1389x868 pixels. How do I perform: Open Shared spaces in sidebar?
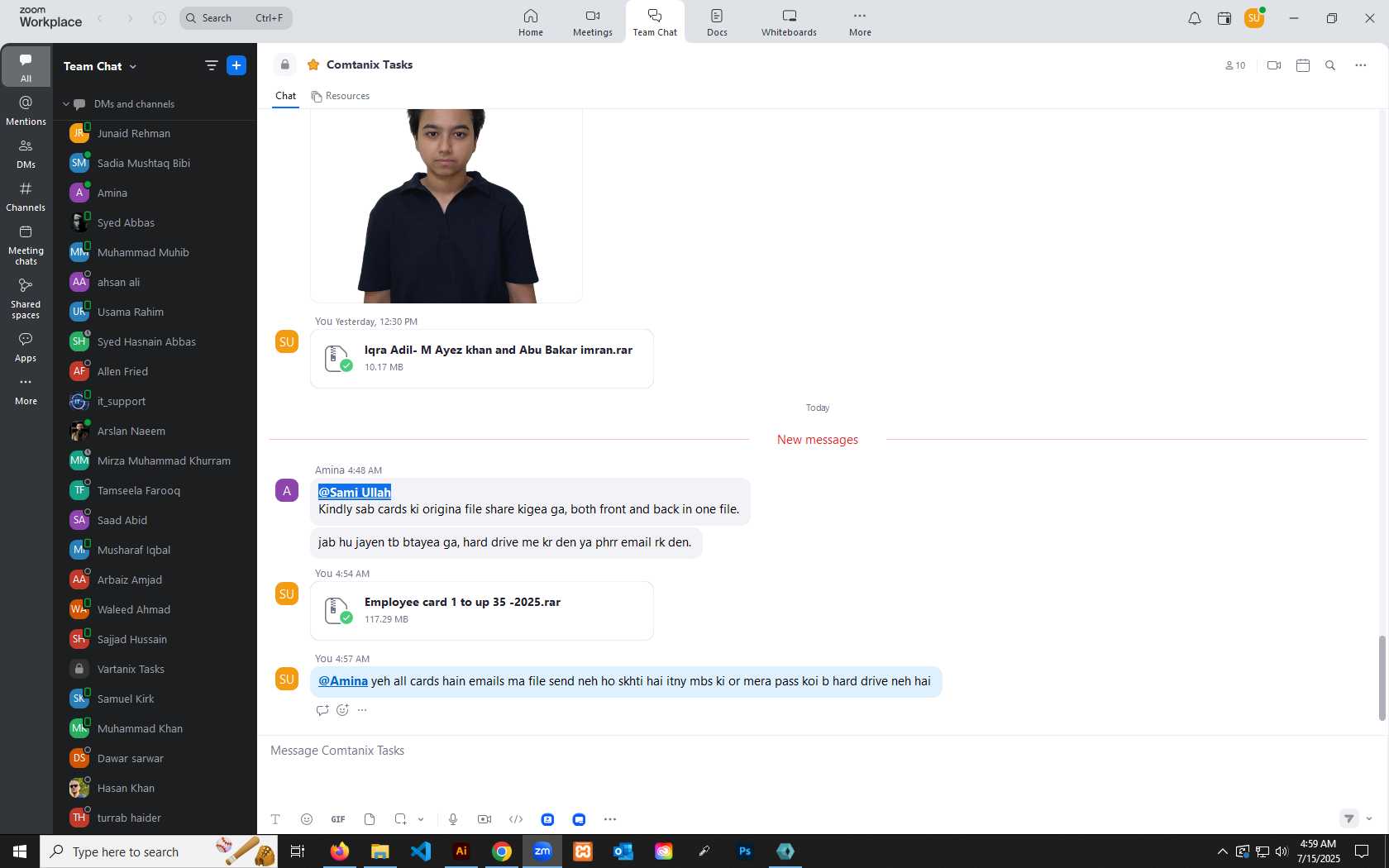coord(26,298)
